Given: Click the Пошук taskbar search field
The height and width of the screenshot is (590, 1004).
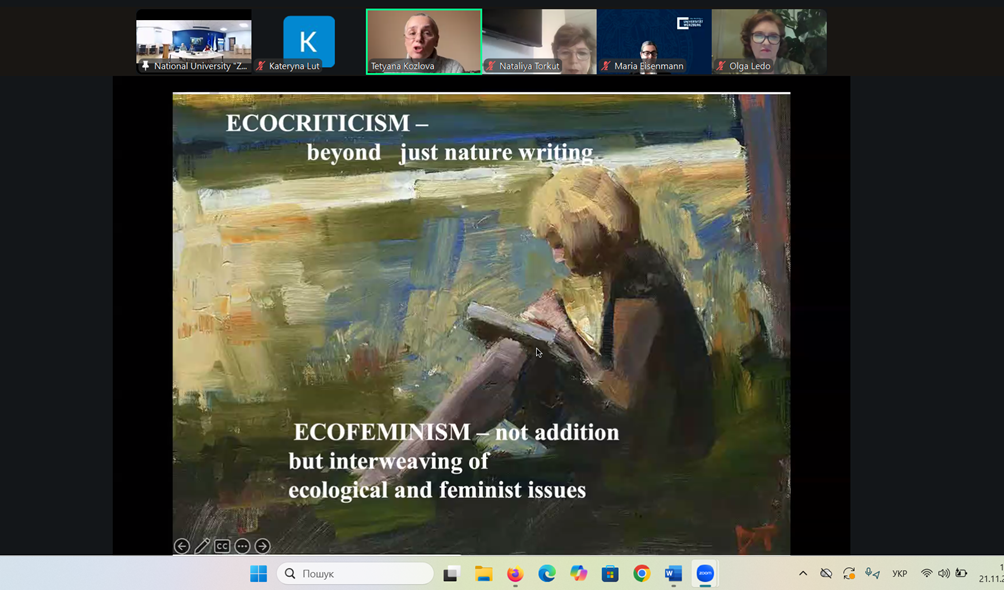Looking at the screenshot, I should pos(355,574).
